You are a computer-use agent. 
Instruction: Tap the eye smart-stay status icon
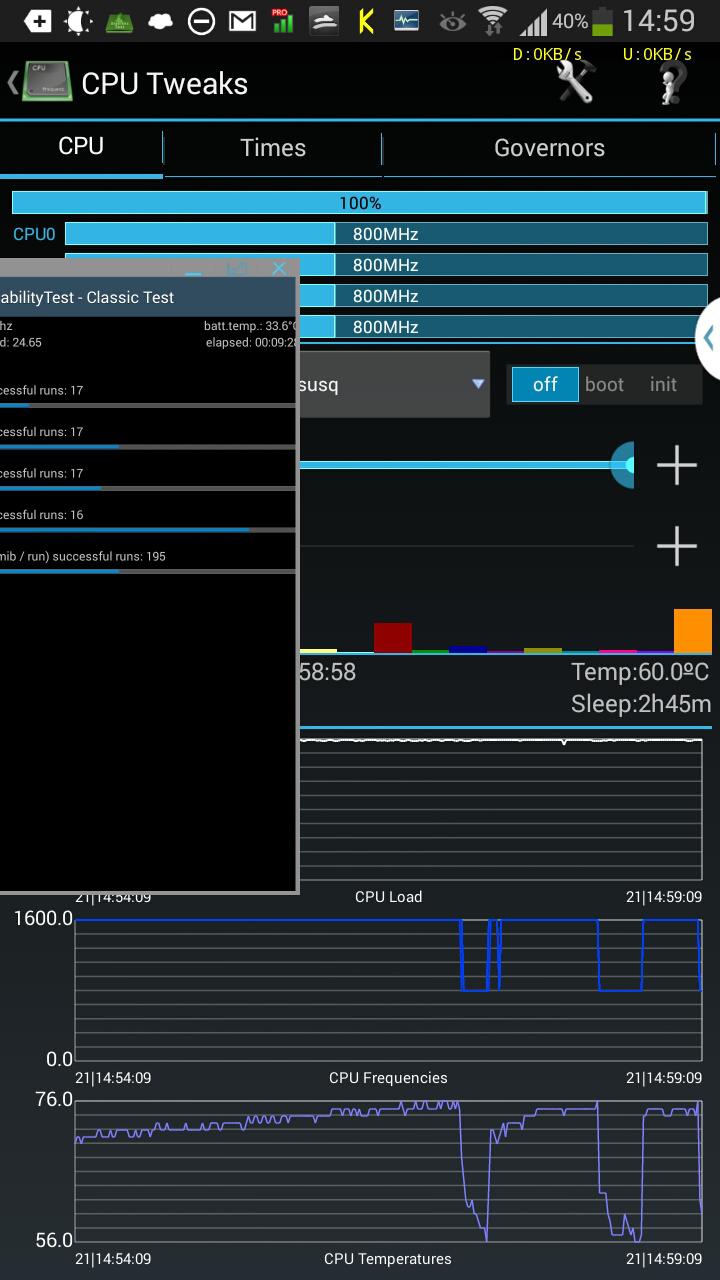coord(452,21)
